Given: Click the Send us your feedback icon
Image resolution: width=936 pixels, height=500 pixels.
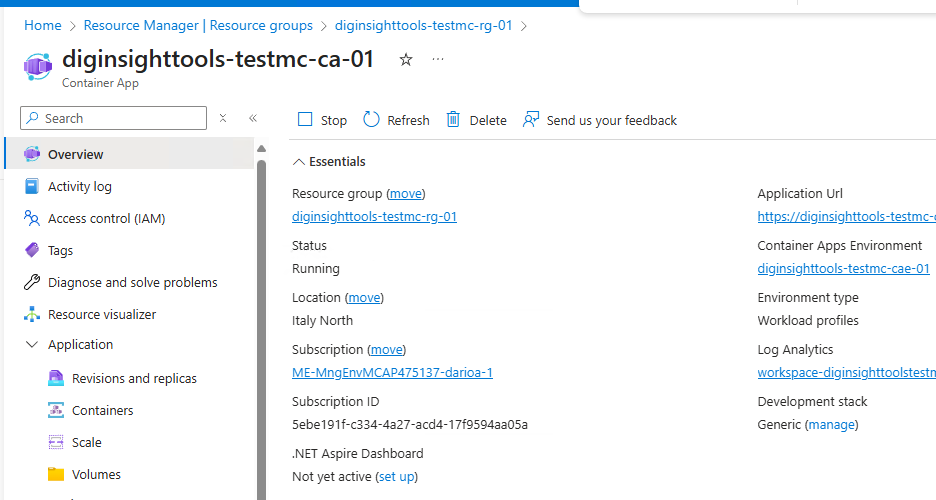Looking at the screenshot, I should [531, 120].
